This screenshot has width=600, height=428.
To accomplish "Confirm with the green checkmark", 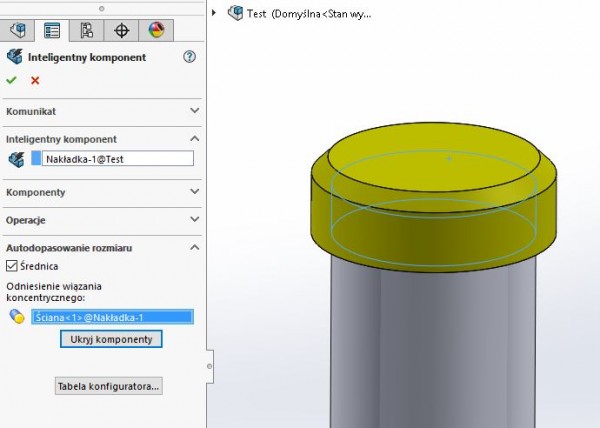I will coord(12,80).
